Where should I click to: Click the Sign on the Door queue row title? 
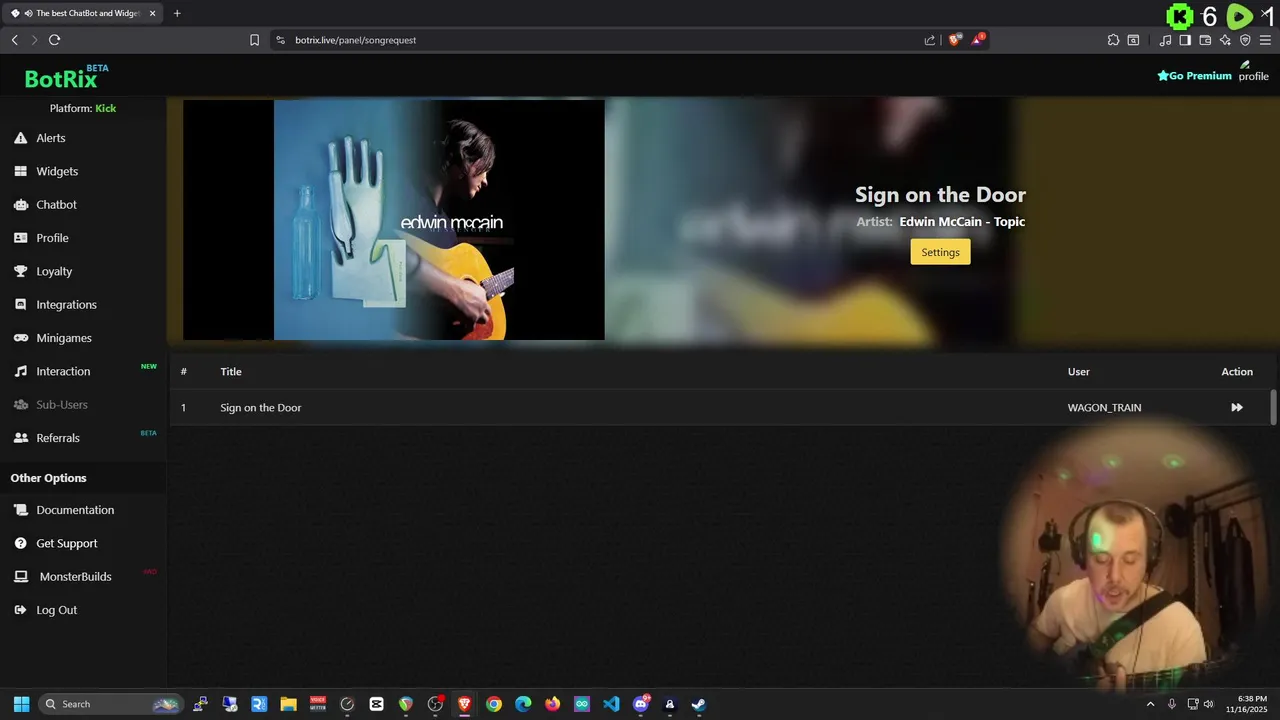261,408
